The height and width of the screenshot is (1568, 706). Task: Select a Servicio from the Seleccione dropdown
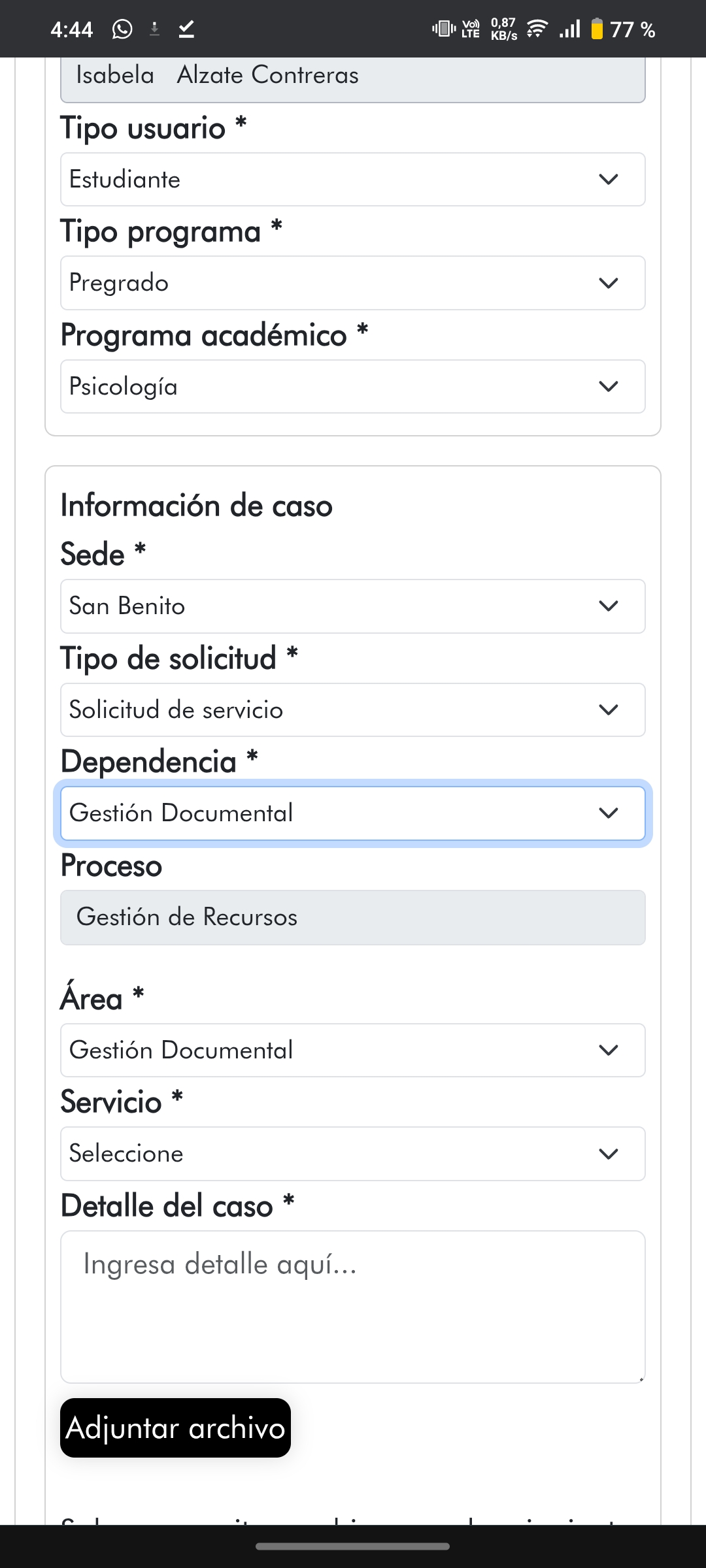click(353, 1154)
